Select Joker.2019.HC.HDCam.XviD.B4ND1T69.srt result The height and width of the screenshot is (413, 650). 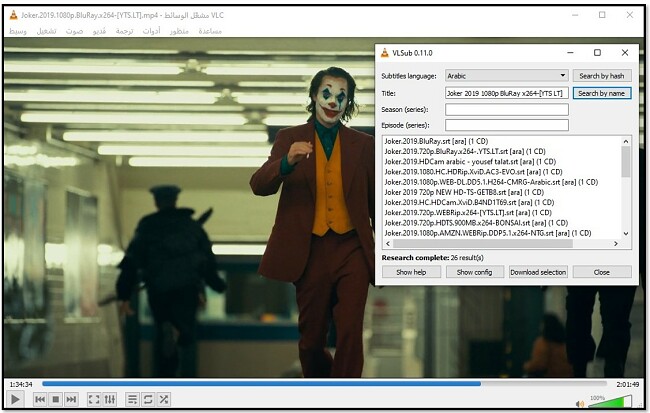coord(469,202)
